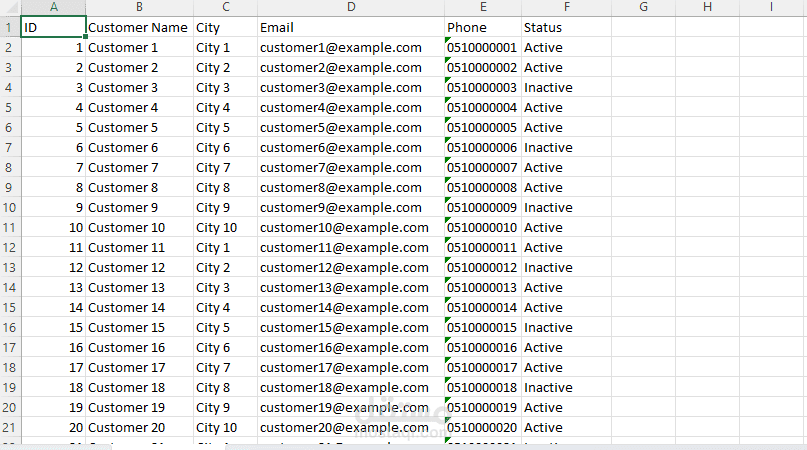
Task: Click the 'Phone' header cell
Action: point(483,27)
